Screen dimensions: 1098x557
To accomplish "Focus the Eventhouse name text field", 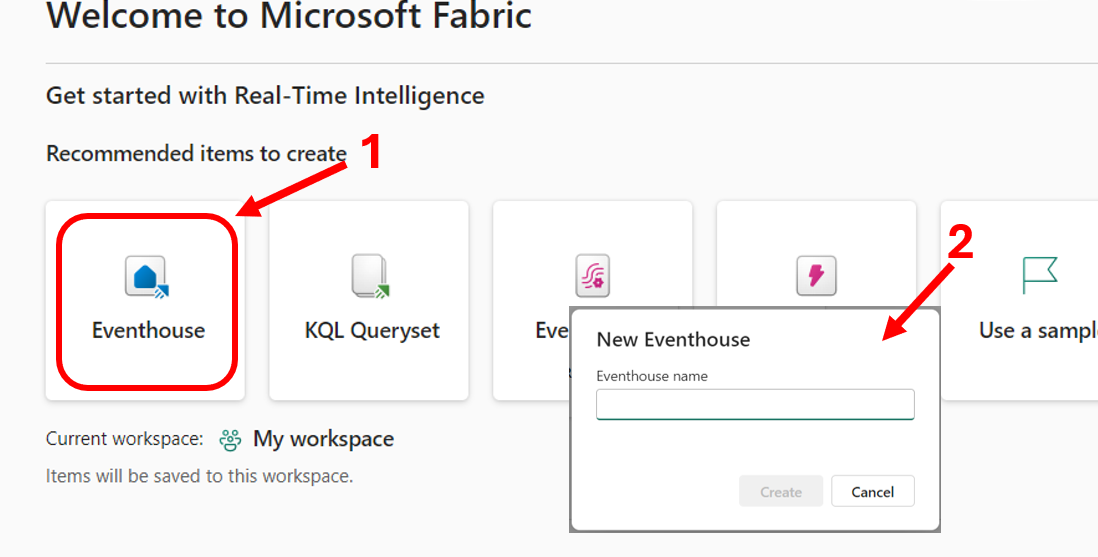I will coord(755,405).
